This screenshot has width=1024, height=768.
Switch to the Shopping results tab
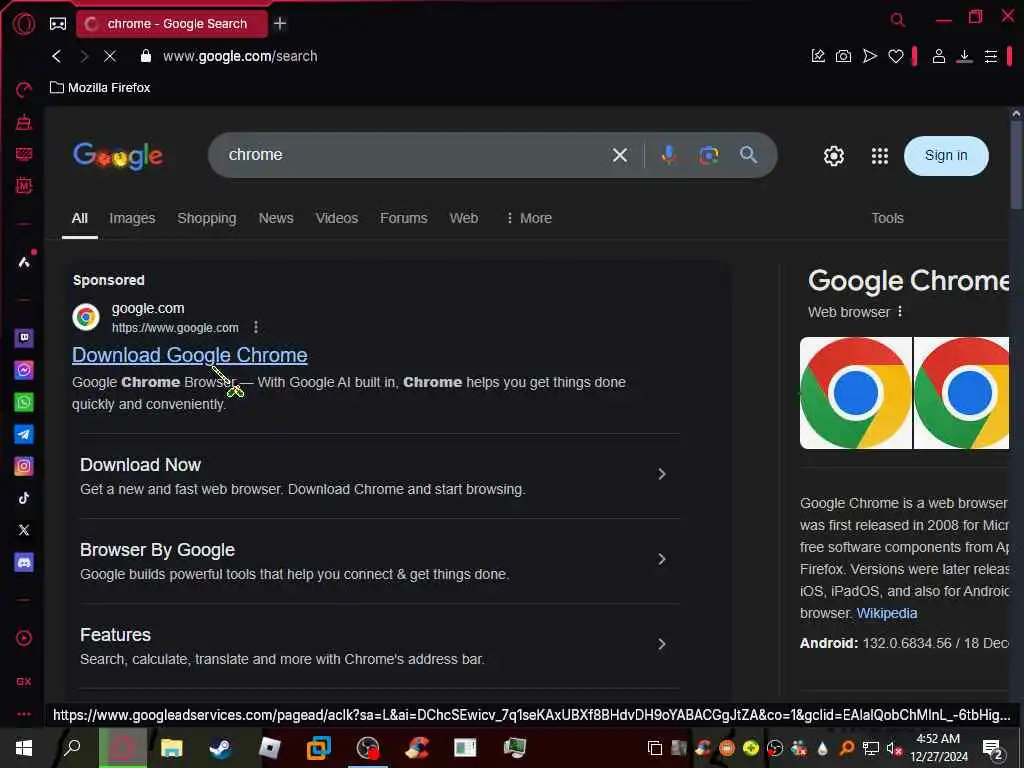[x=206, y=218]
